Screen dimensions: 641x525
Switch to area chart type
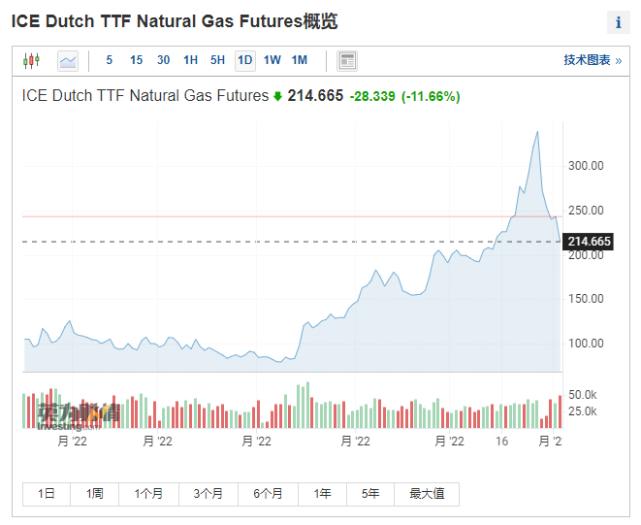pyautogui.click(x=68, y=60)
